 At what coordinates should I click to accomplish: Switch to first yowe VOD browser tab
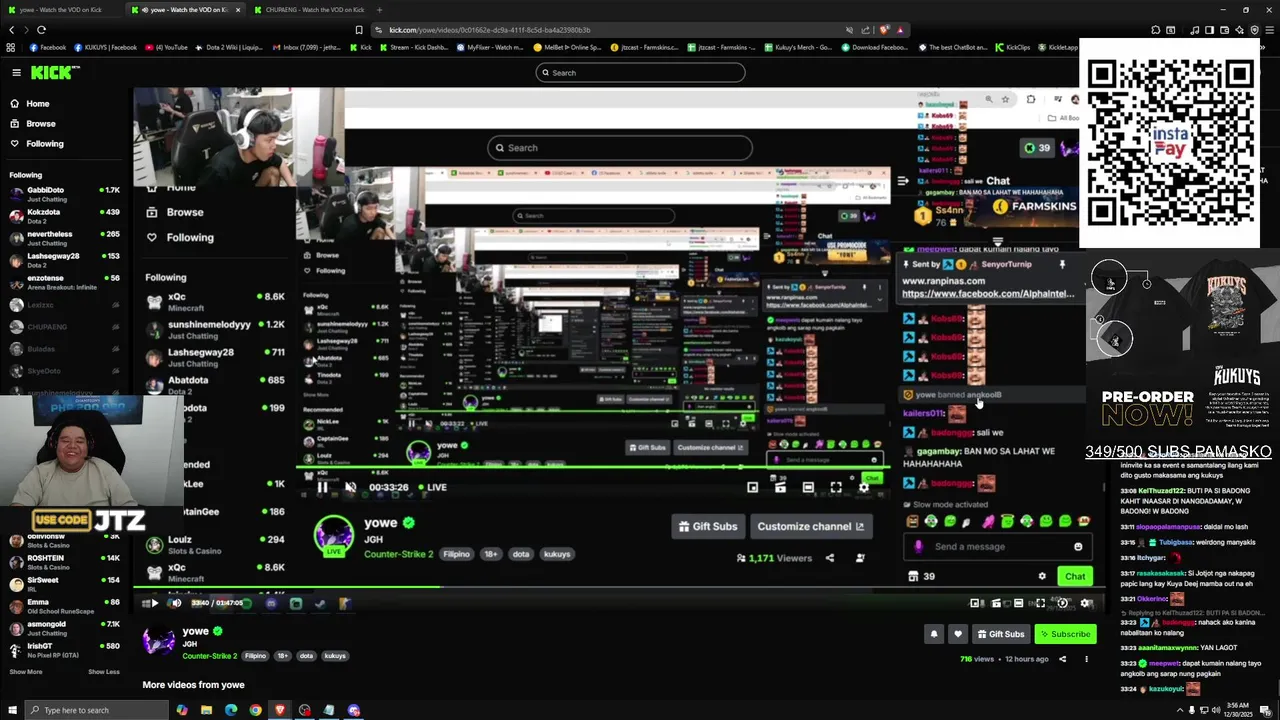coord(60,9)
